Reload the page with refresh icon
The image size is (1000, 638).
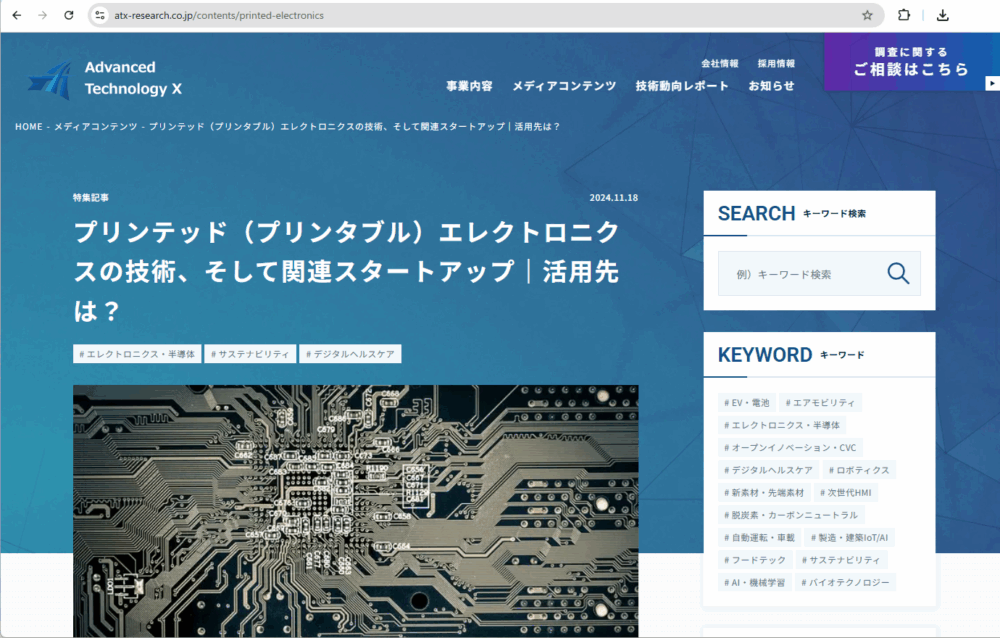[69, 15]
